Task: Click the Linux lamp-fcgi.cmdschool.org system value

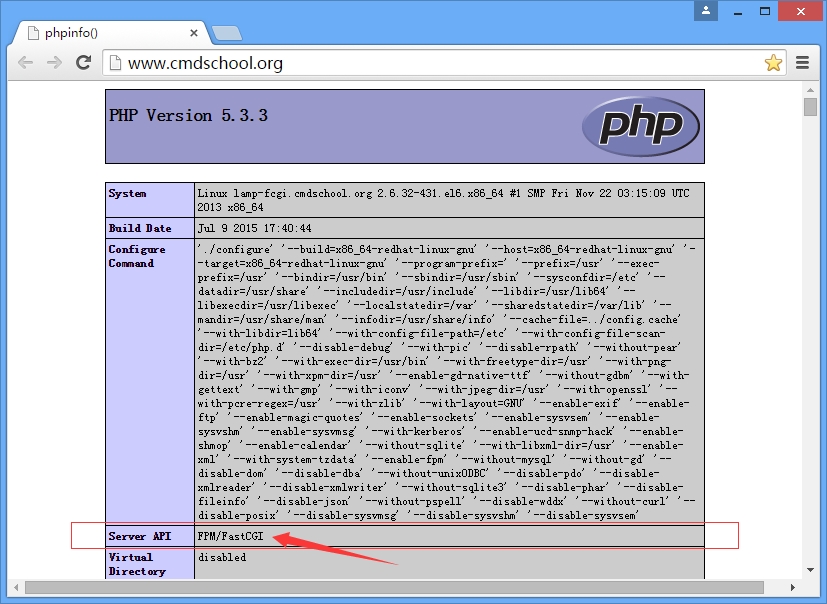Action: pyautogui.click(x=444, y=200)
